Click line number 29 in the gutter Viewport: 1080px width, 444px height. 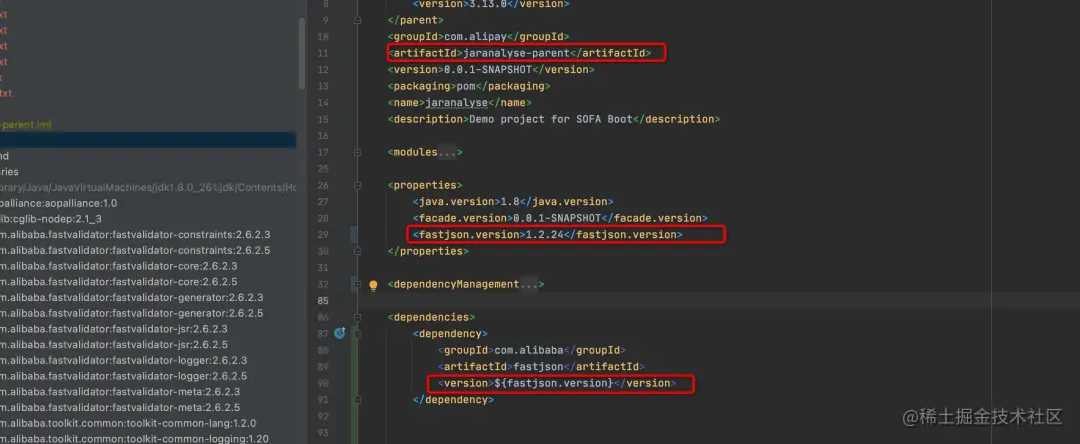click(x=323, y=235)
